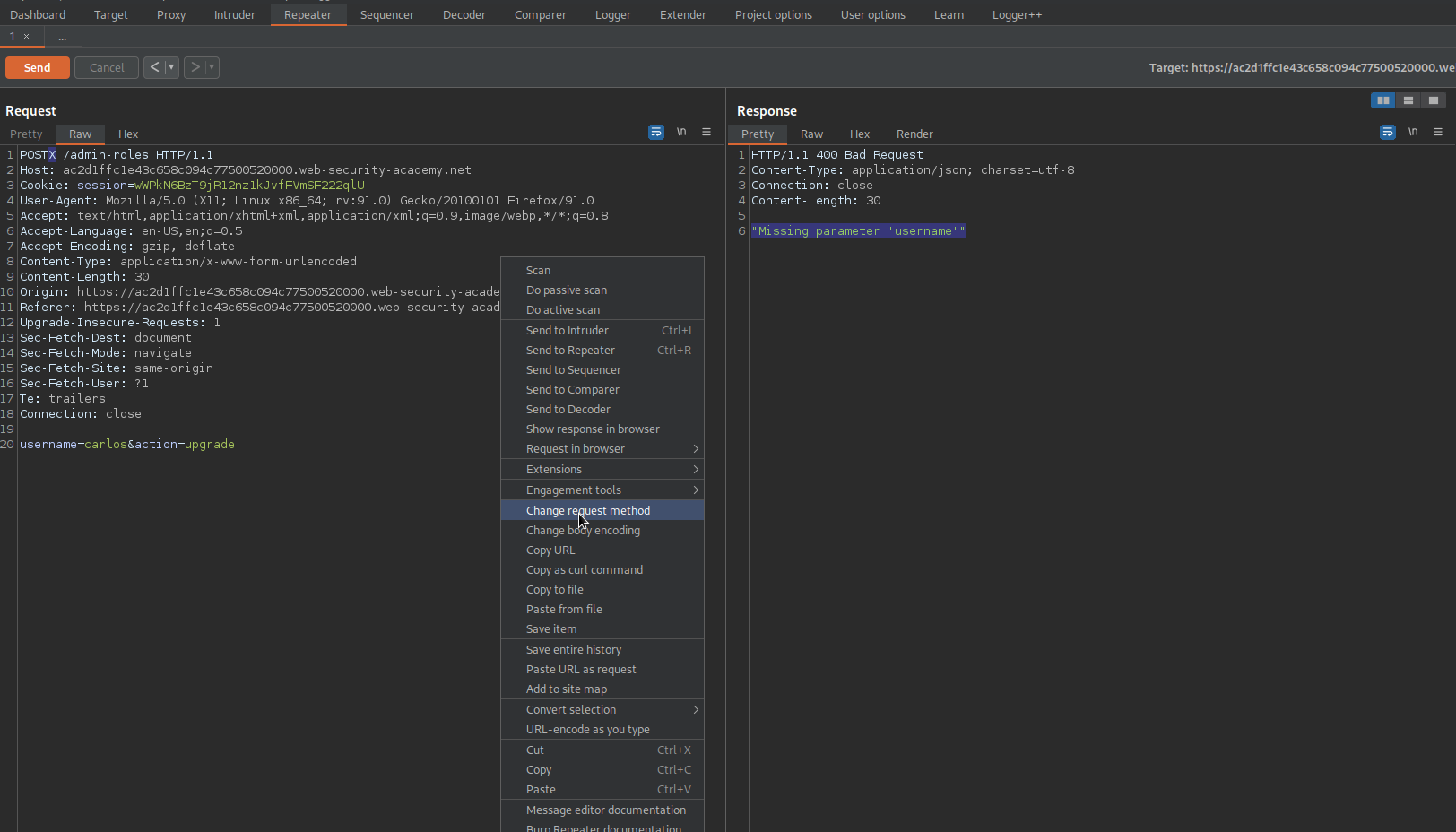Select Send to Intruder
Viewport: 1456px width, 832px height.
coord(602,330)
